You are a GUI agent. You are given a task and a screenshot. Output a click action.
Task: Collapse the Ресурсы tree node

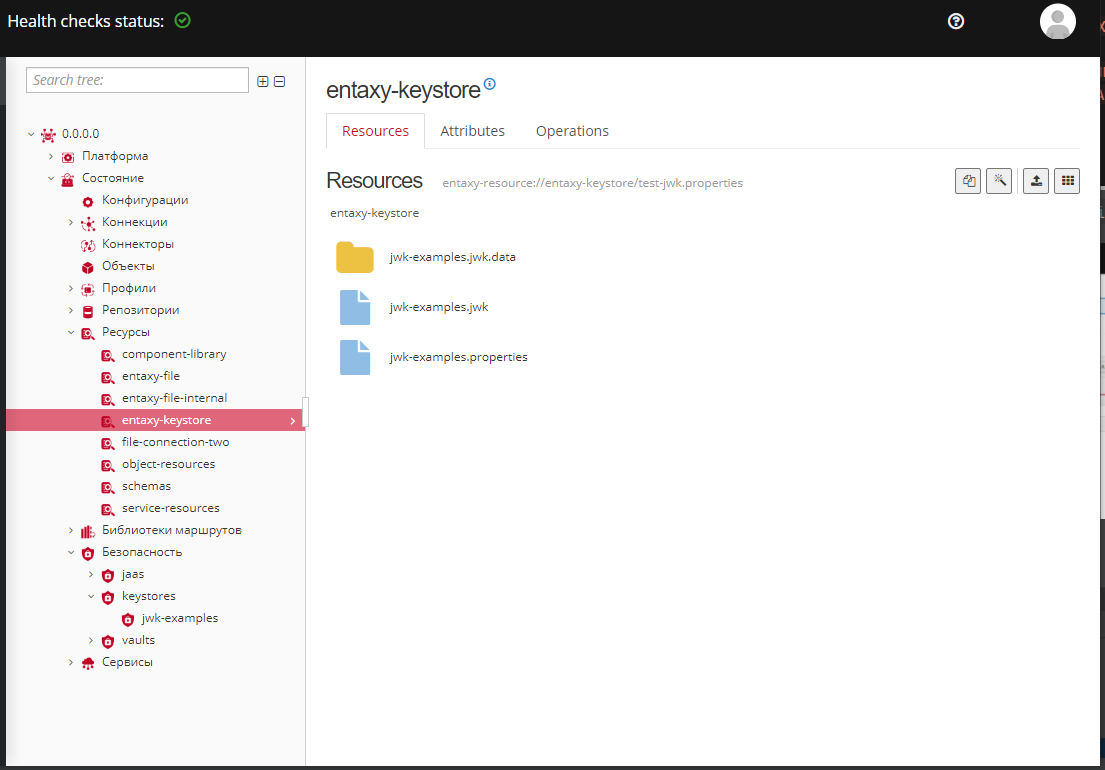[x=71, y=333]
